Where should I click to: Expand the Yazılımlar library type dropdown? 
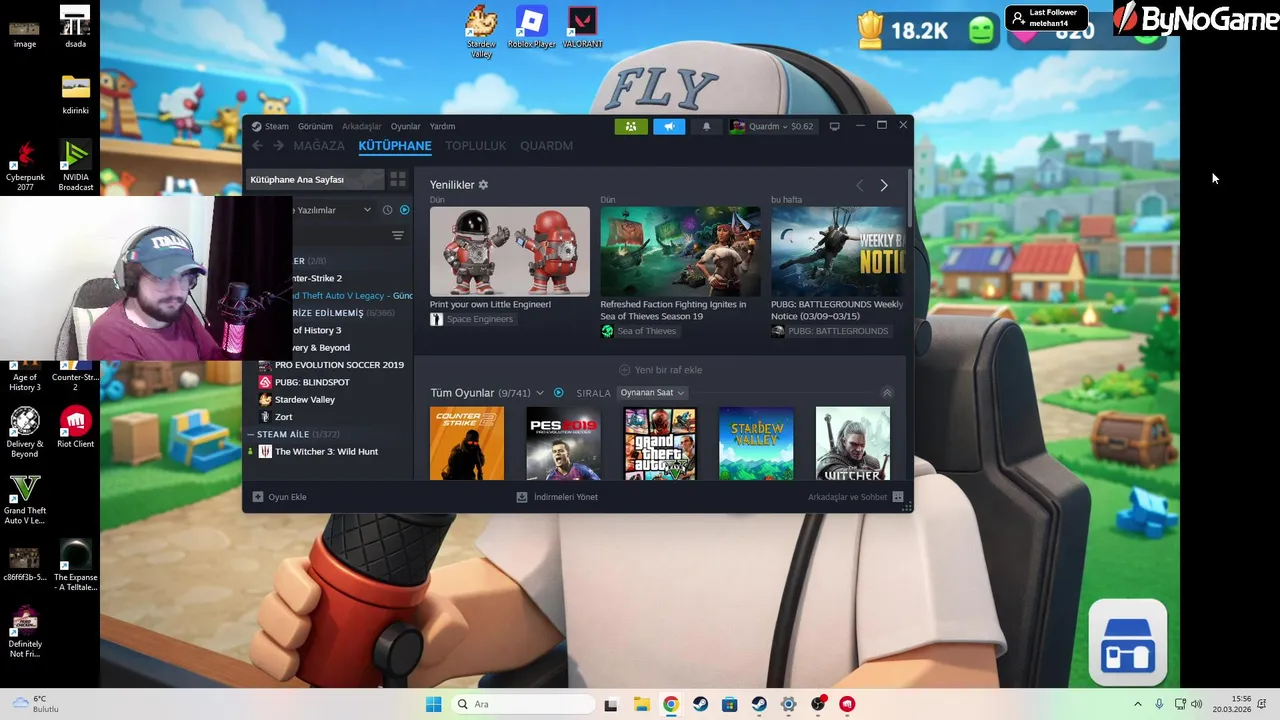(367, 210)
